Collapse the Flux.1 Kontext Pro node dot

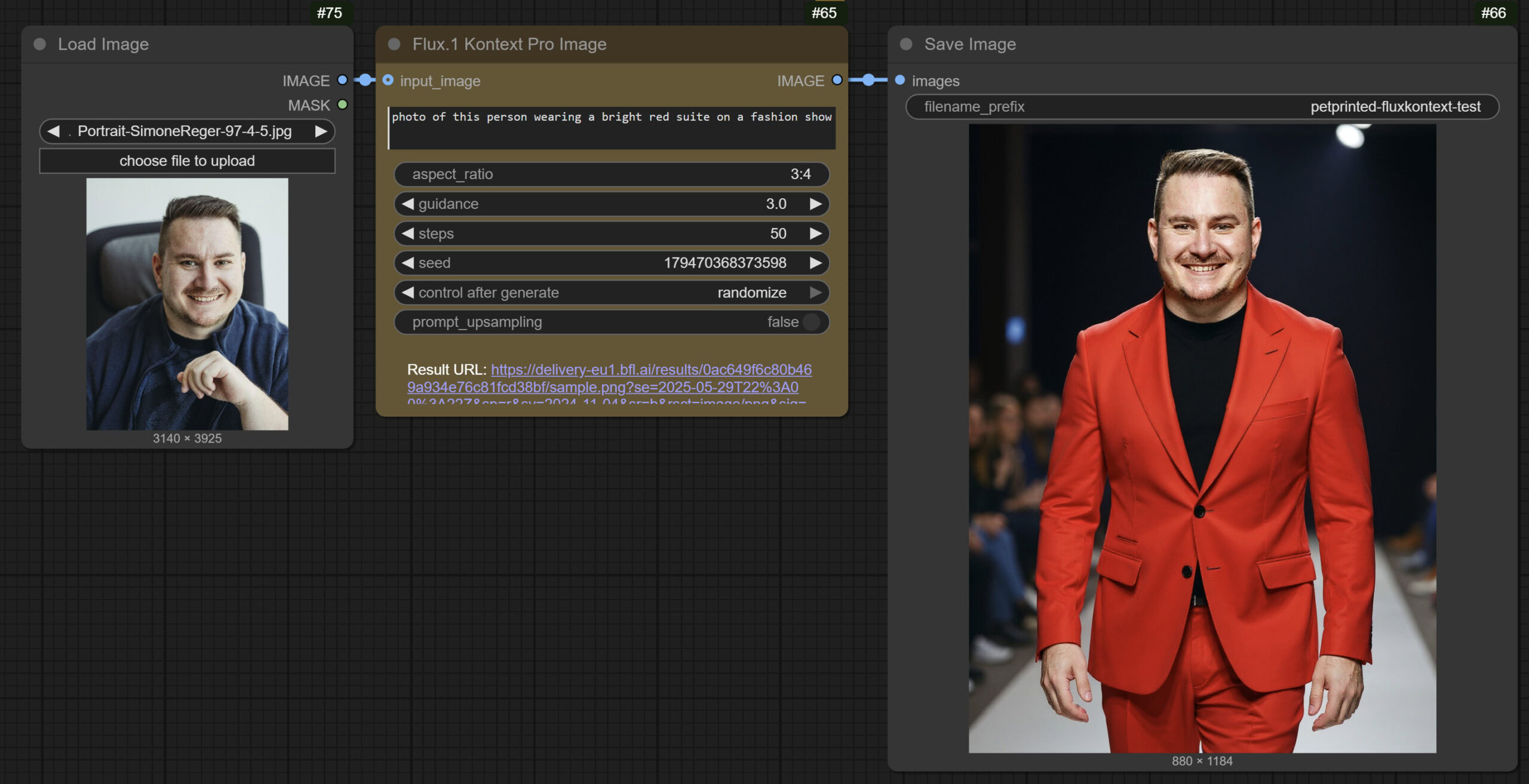[394, 44]
